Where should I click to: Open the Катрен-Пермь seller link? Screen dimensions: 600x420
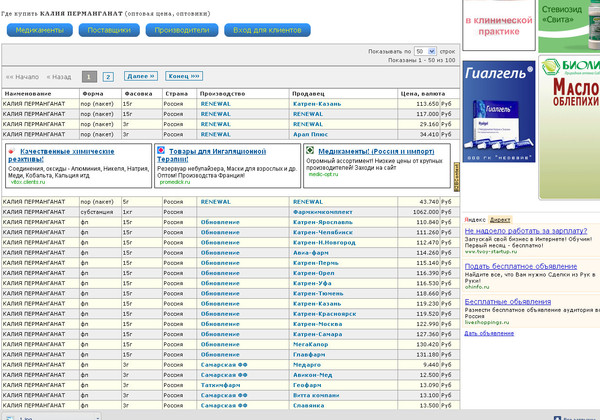[x=316, y=263]
